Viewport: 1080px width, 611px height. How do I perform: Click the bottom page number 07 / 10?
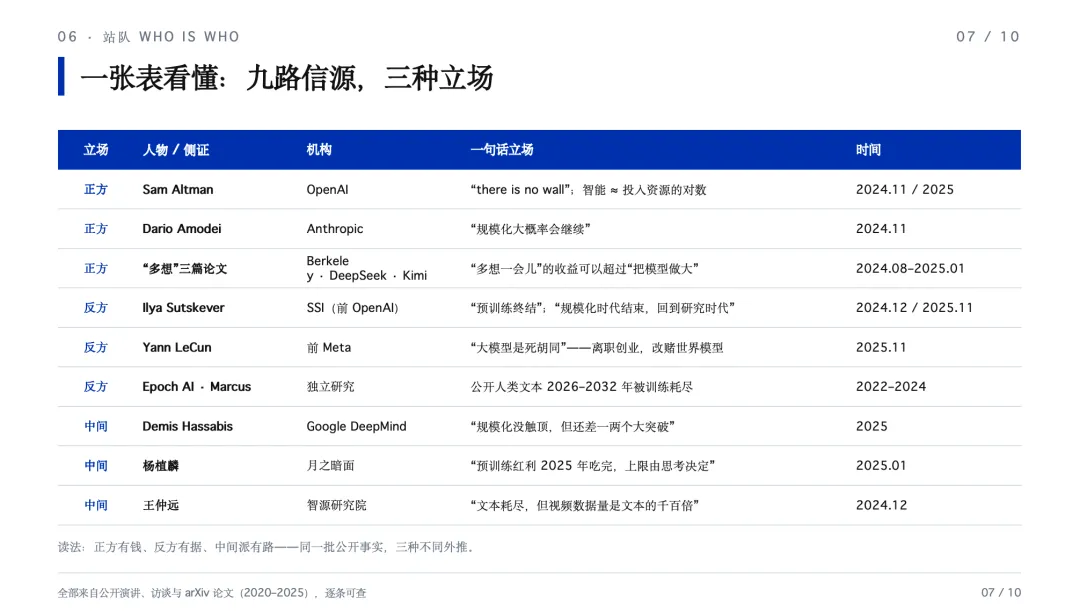click(1001, 592)
